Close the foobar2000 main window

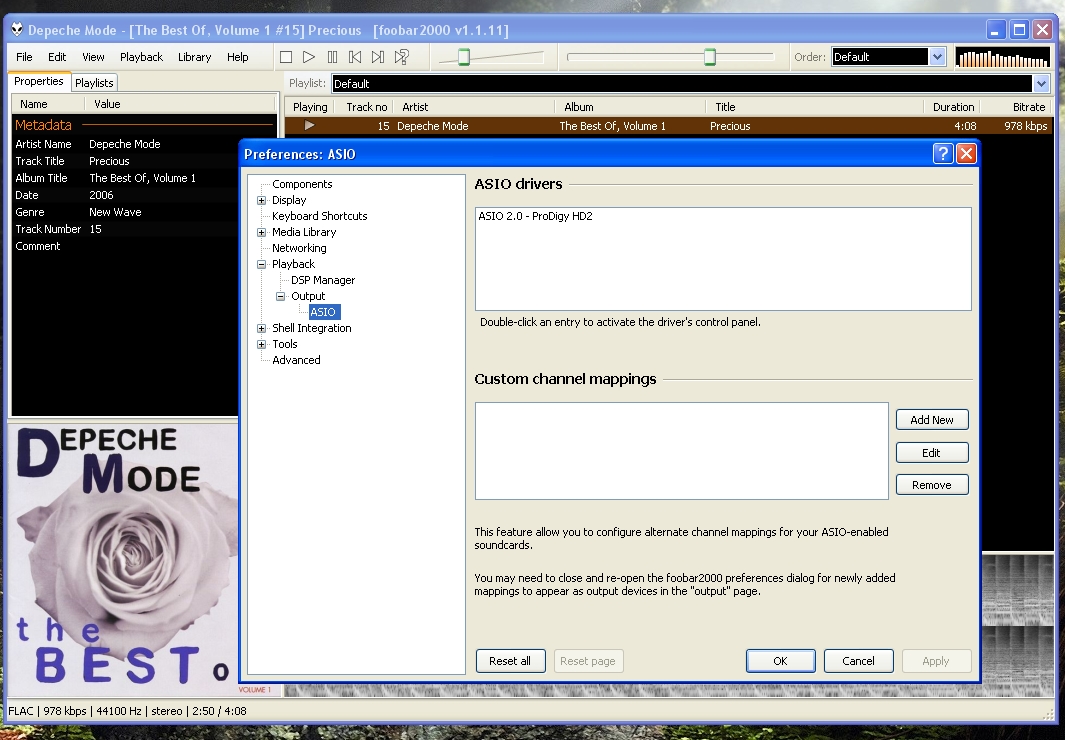1042,30
